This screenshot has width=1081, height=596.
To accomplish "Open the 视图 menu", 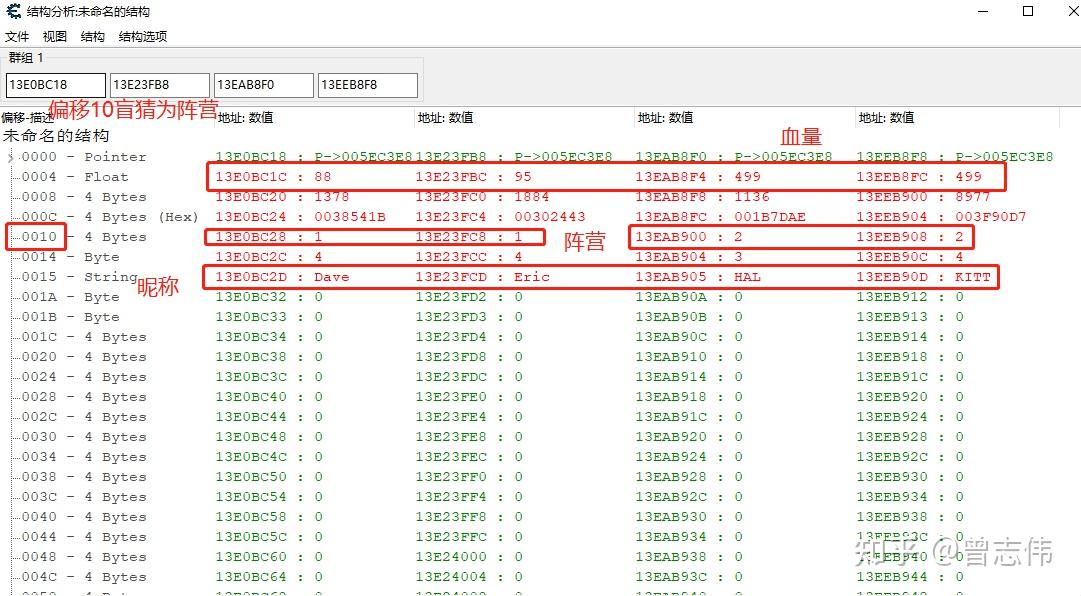I will [54, 36].
